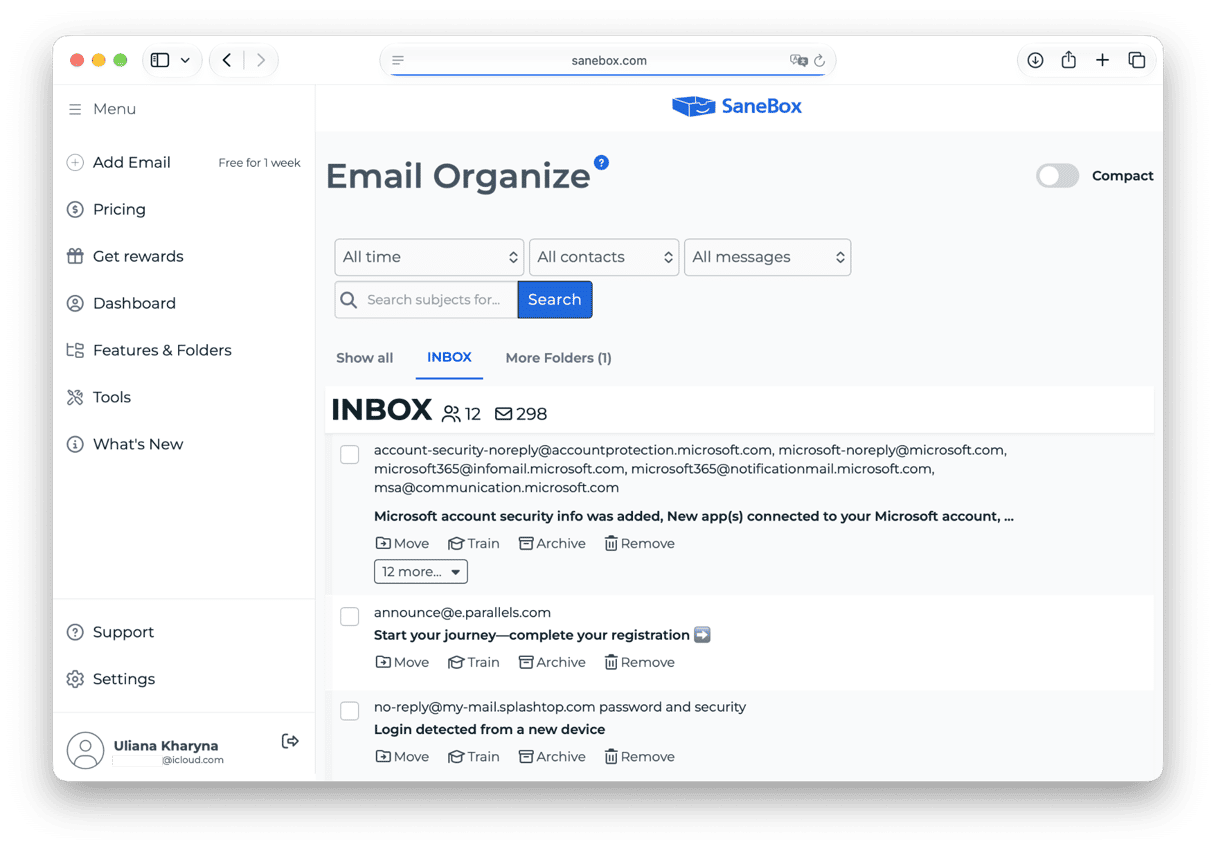Check the Microsoft emails checkbox
Screen dimensions: 1216x851
pos(350,454)
